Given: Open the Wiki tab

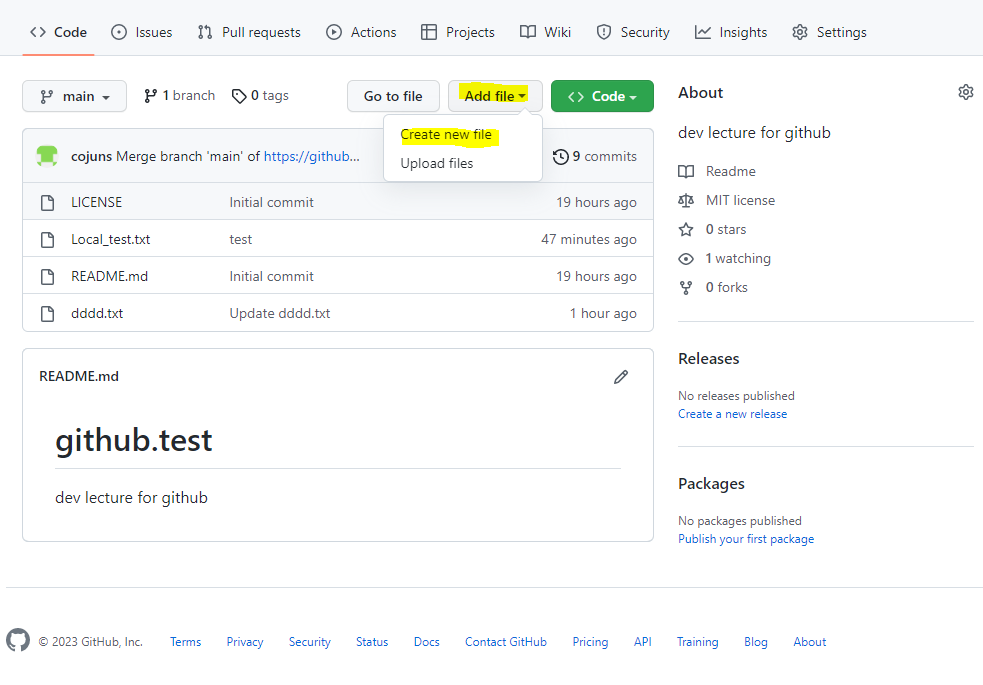Looking at the screenshot, I should tap(545, 32).
